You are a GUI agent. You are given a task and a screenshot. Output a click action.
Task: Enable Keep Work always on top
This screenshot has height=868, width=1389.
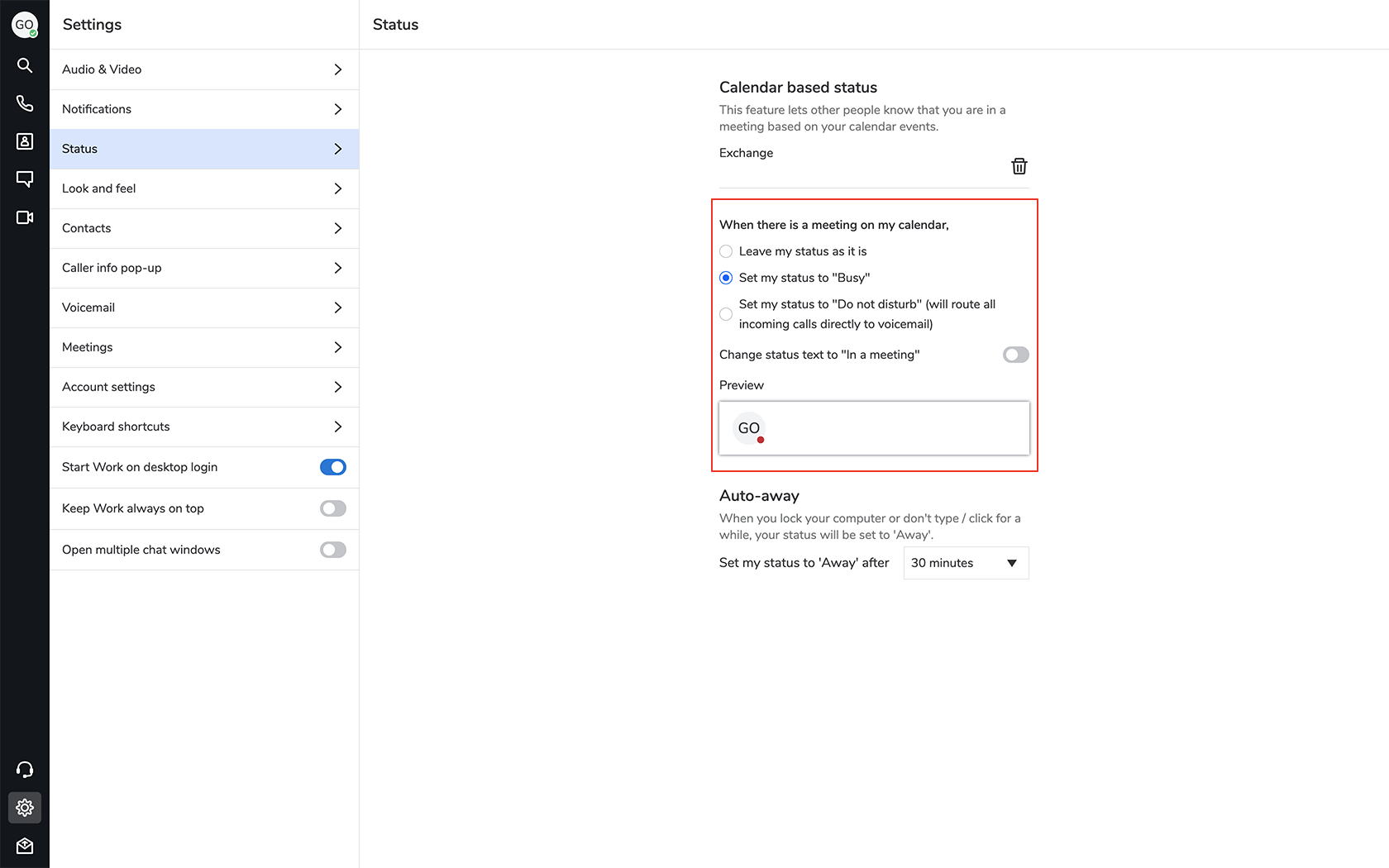[x=332, y=508]
